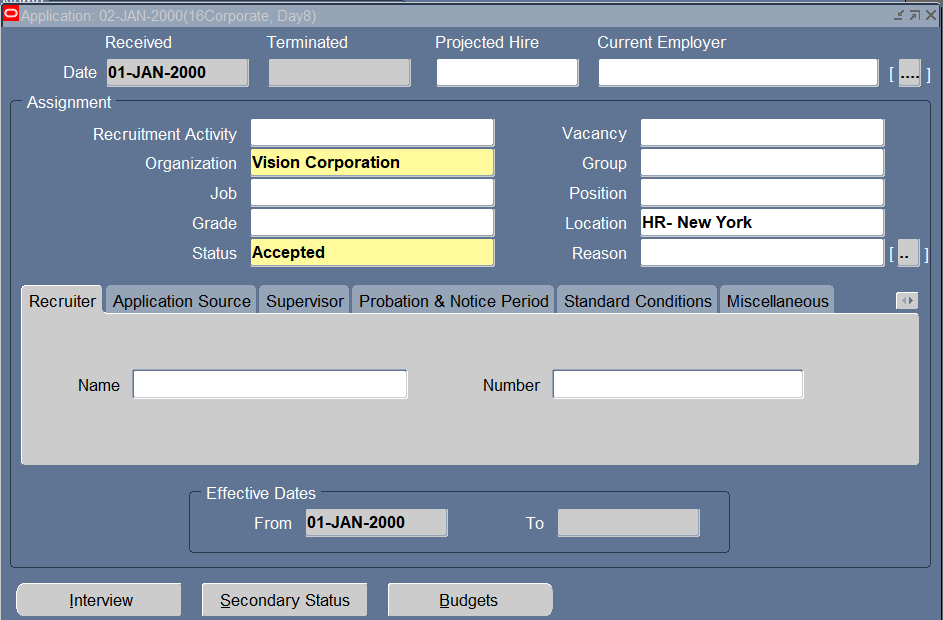Switch to the Application Source tab
Viewport: 943px width, 620px height.
pyautogui.click(x=181, y=301)
